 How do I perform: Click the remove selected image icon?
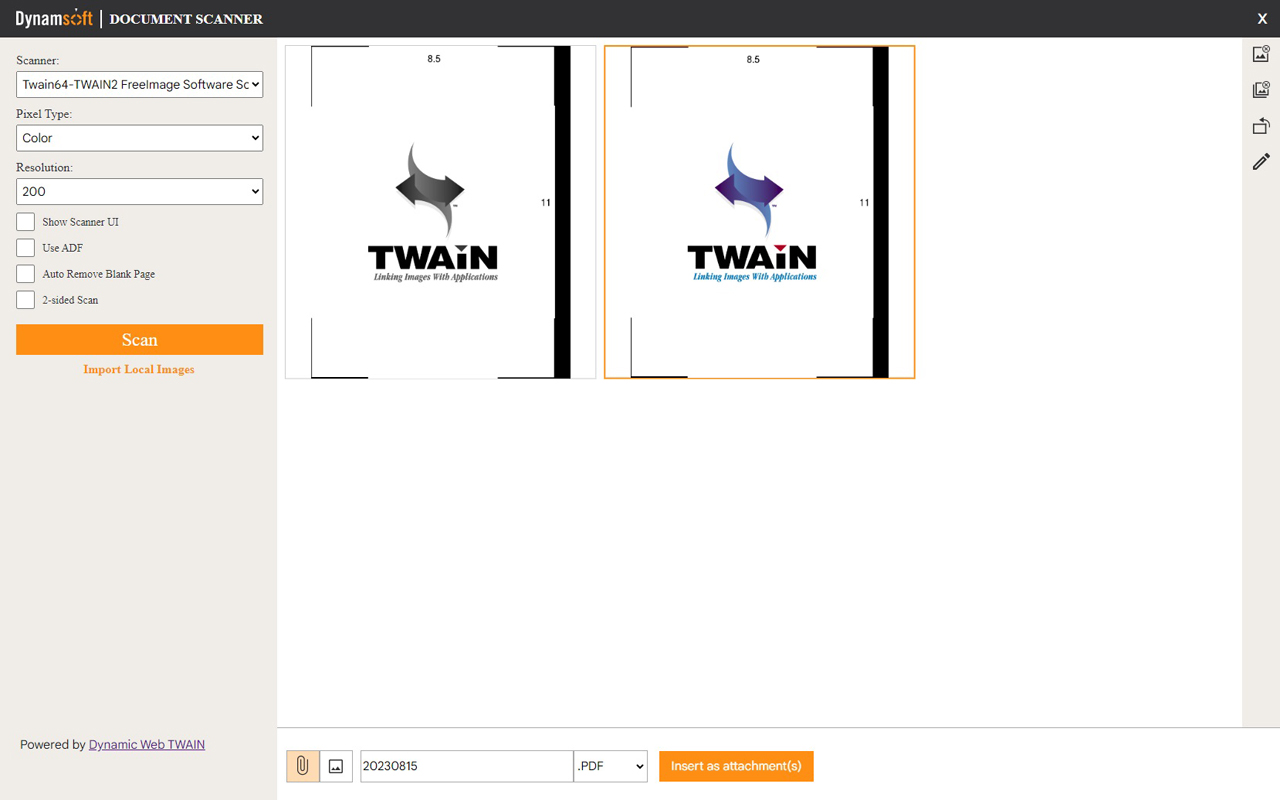click(x=1261, y=54)
